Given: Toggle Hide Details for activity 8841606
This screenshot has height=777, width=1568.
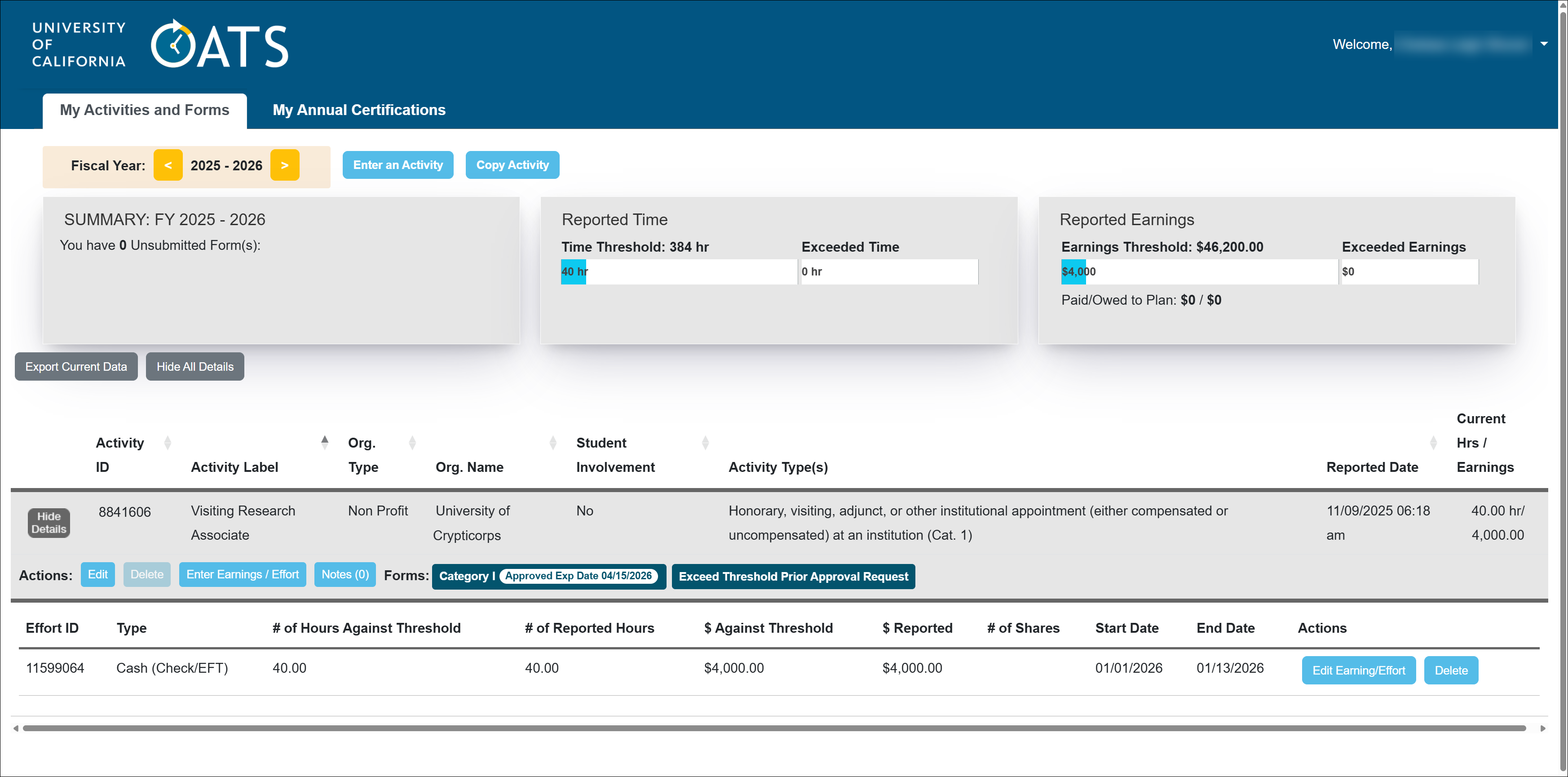Looking at the screenshot, I should pos(49,523).
